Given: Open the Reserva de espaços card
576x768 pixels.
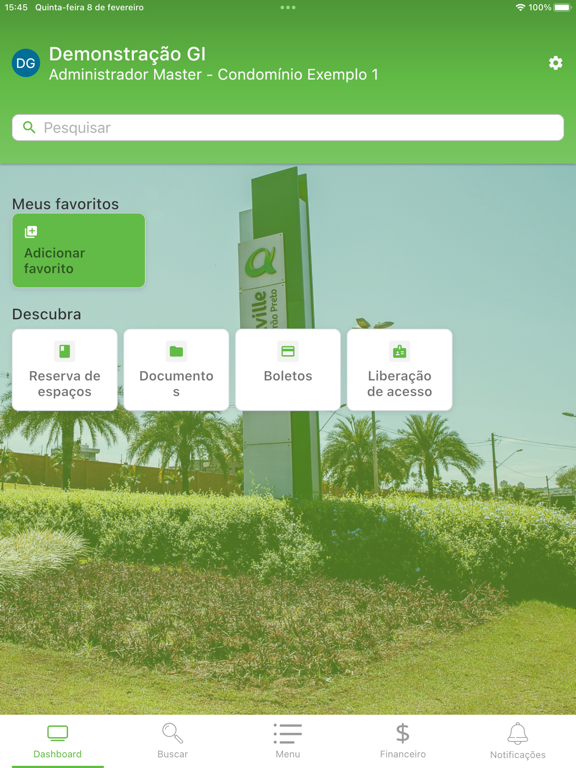Looking at the screenshot, I should coord(65,370).
